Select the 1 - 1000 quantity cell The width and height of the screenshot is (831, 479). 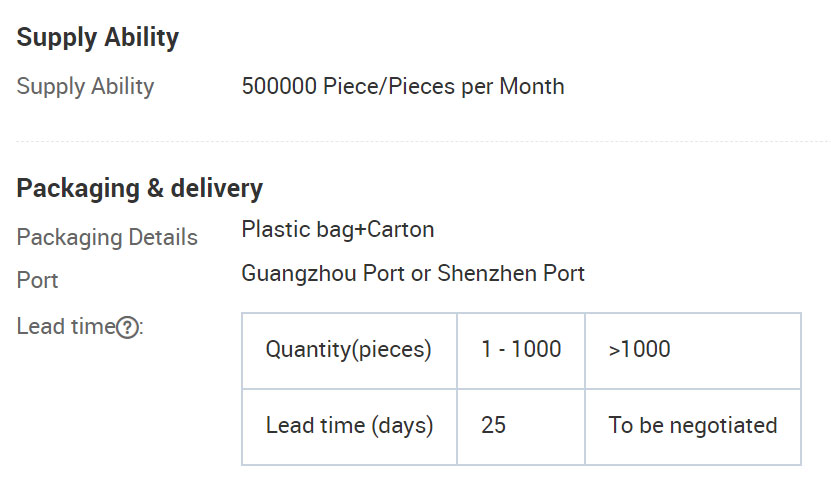click(x=521, y=350)
